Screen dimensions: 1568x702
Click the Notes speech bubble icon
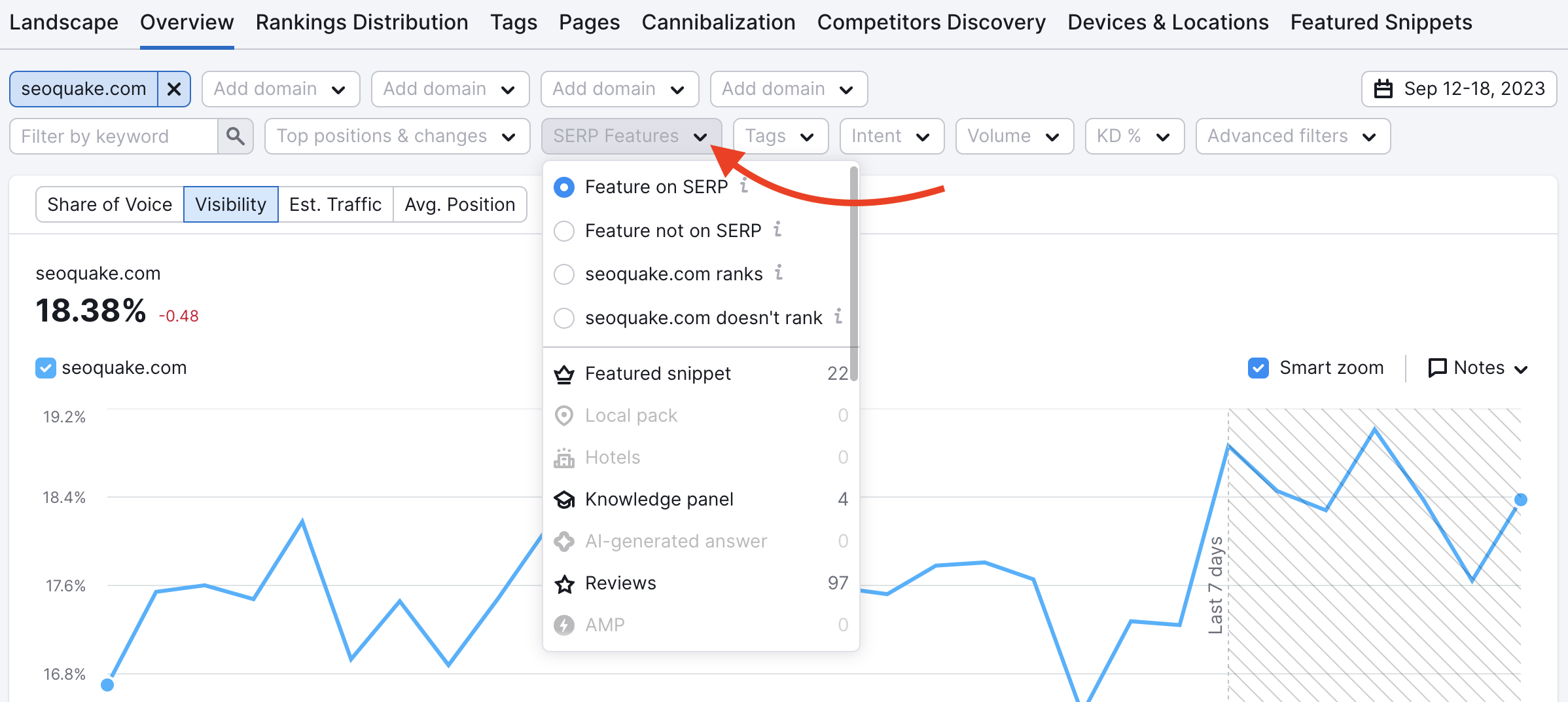coord(1437,368)
